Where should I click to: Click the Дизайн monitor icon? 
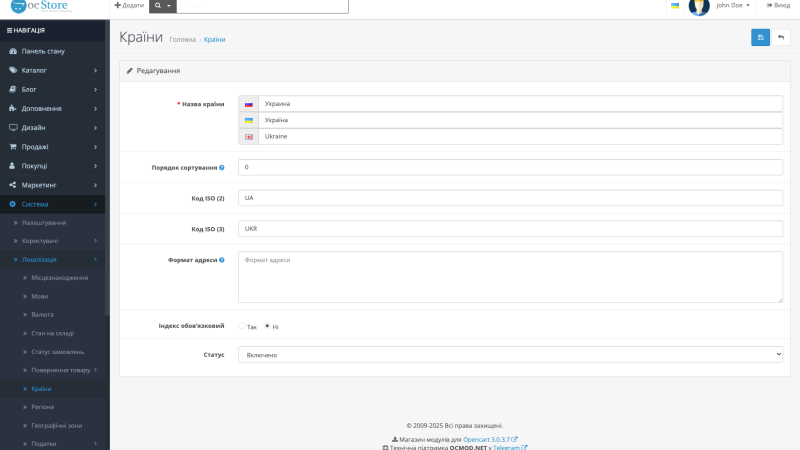tap(13, 128)
